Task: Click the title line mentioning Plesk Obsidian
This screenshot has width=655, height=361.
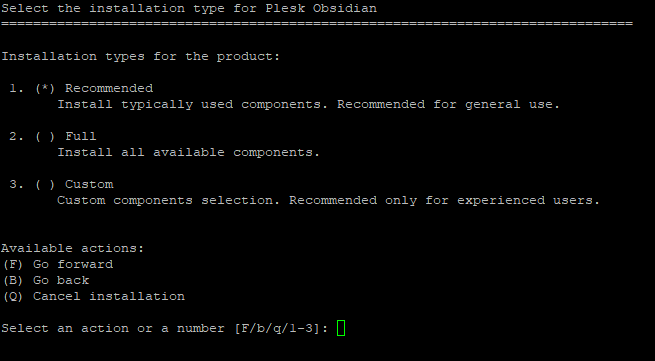Action: coord(189,8)
